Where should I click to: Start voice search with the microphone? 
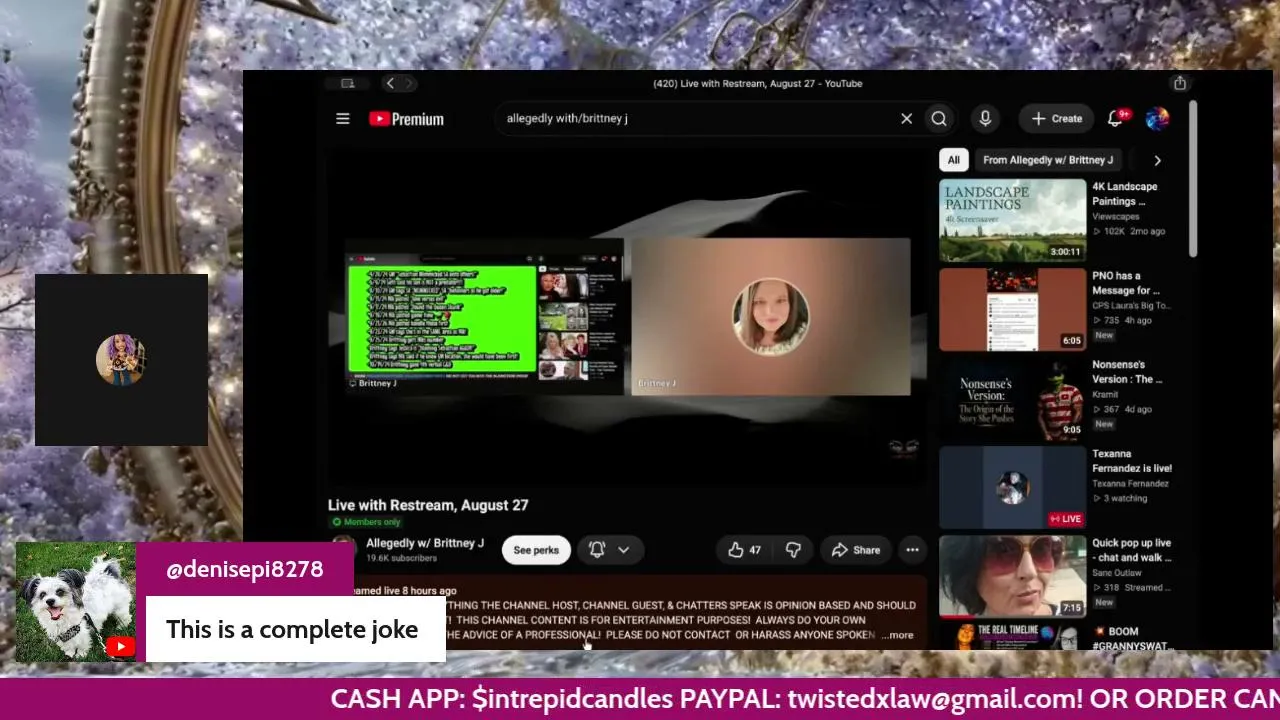pyautogui.click(x=985, y=119)
